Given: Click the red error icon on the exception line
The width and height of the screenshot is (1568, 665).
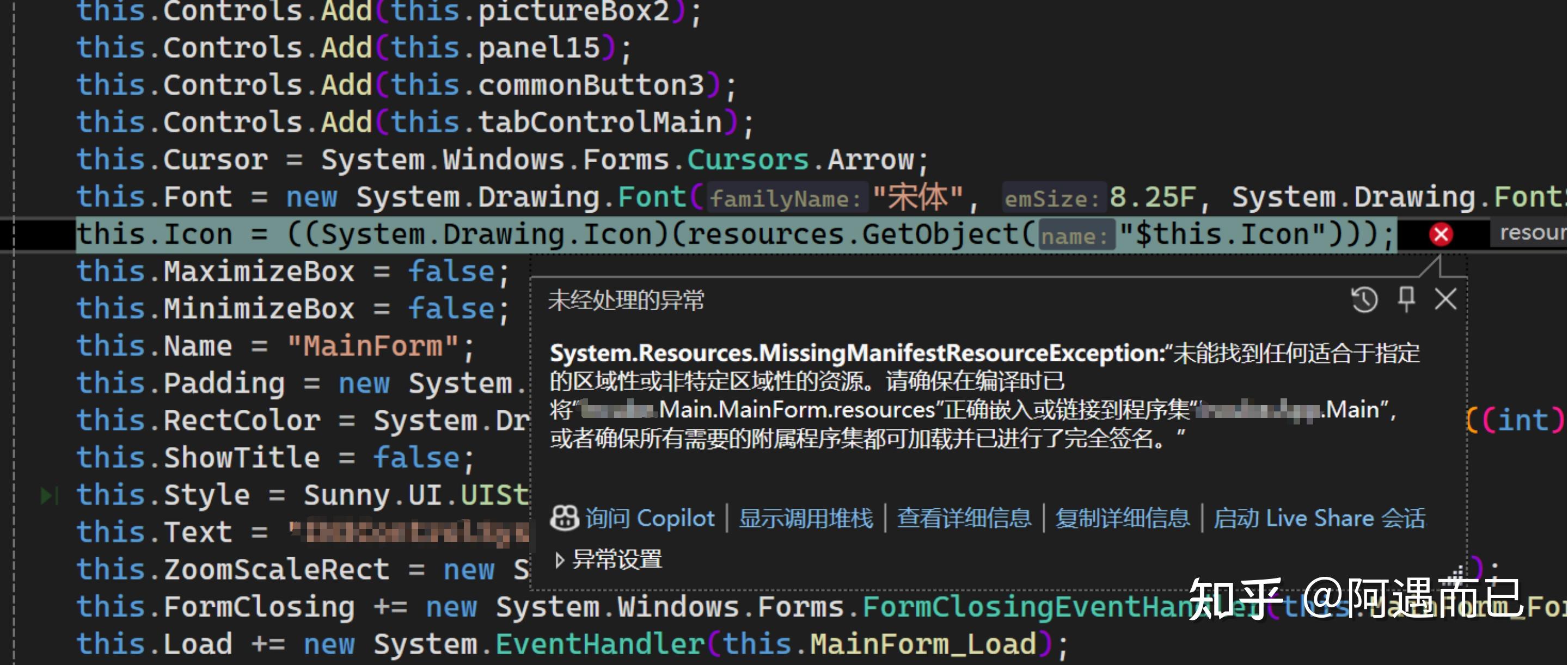Looking at the screenshot, I should pos(1440,234).
